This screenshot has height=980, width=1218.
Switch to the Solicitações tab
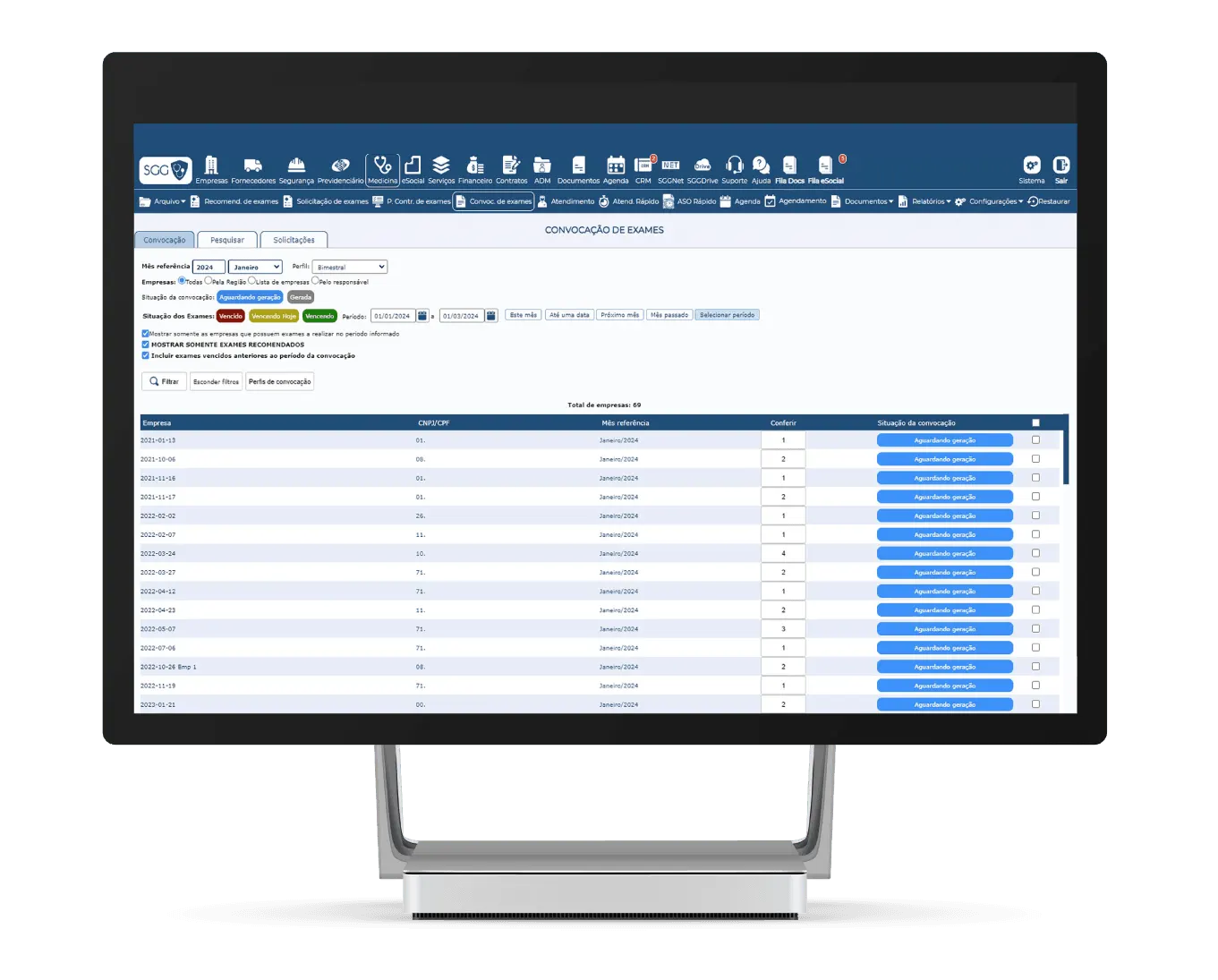(x=294, y=240)
